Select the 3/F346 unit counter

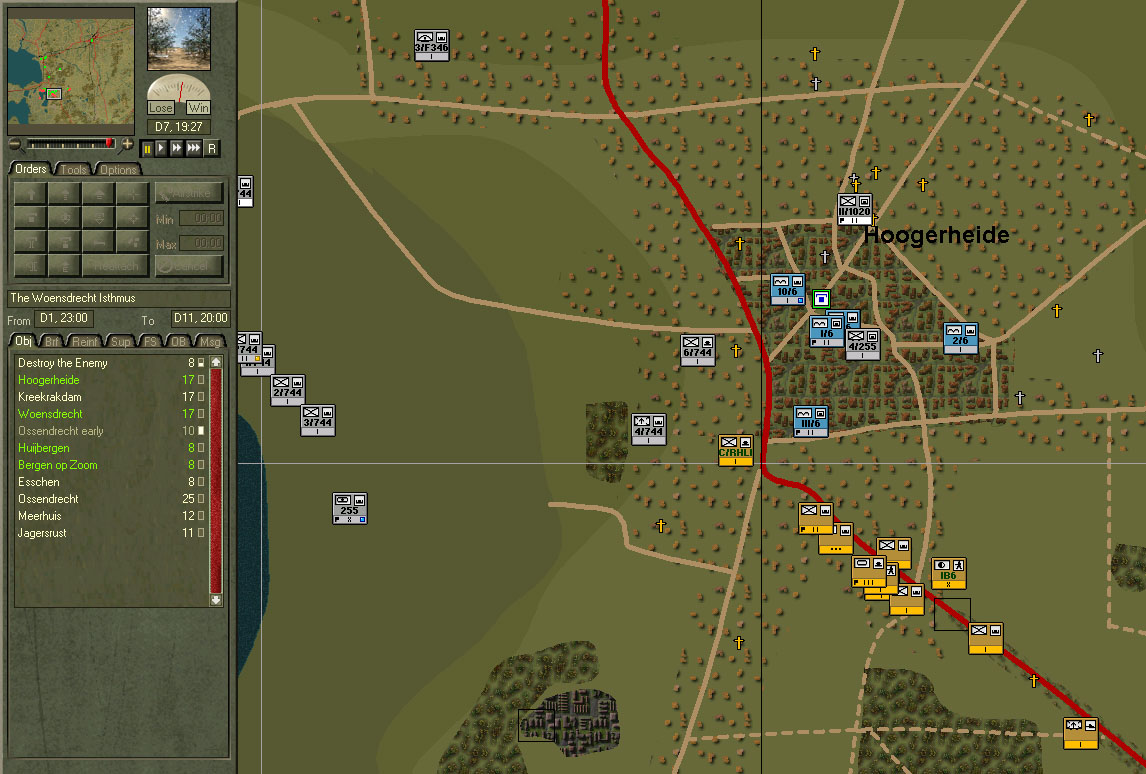[x=431, y=45]
